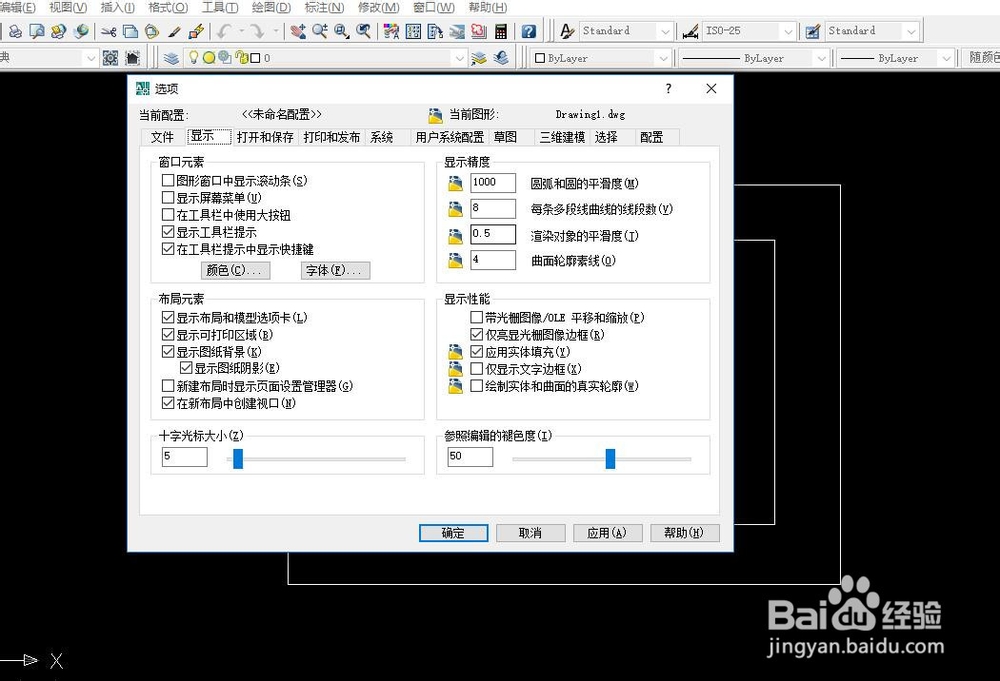Open the Text Style manager icon

click(x=567, y=31)
